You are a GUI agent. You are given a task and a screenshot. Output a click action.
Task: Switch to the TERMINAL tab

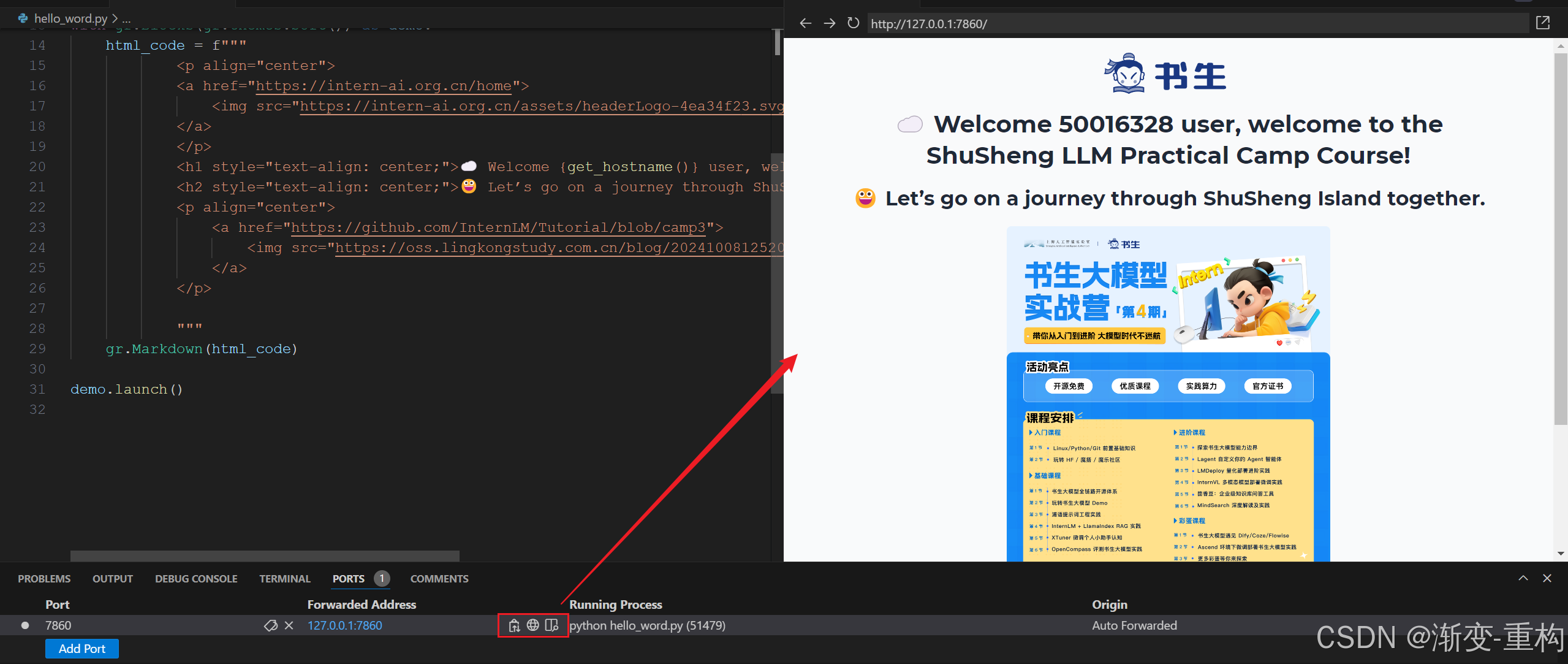(x=284, y=579)
